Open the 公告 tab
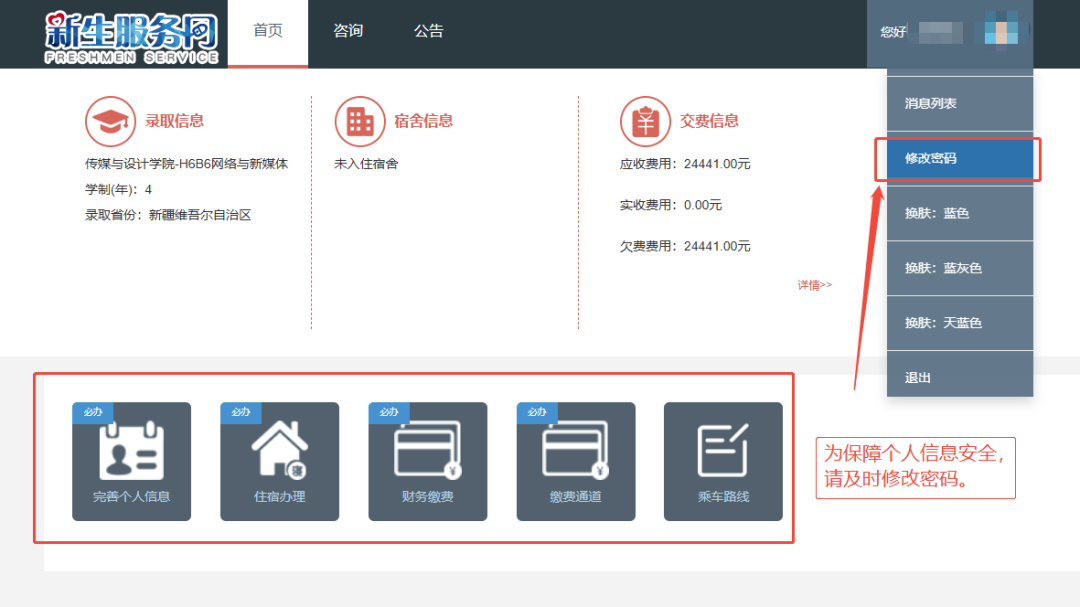 (x=428, y=33)
